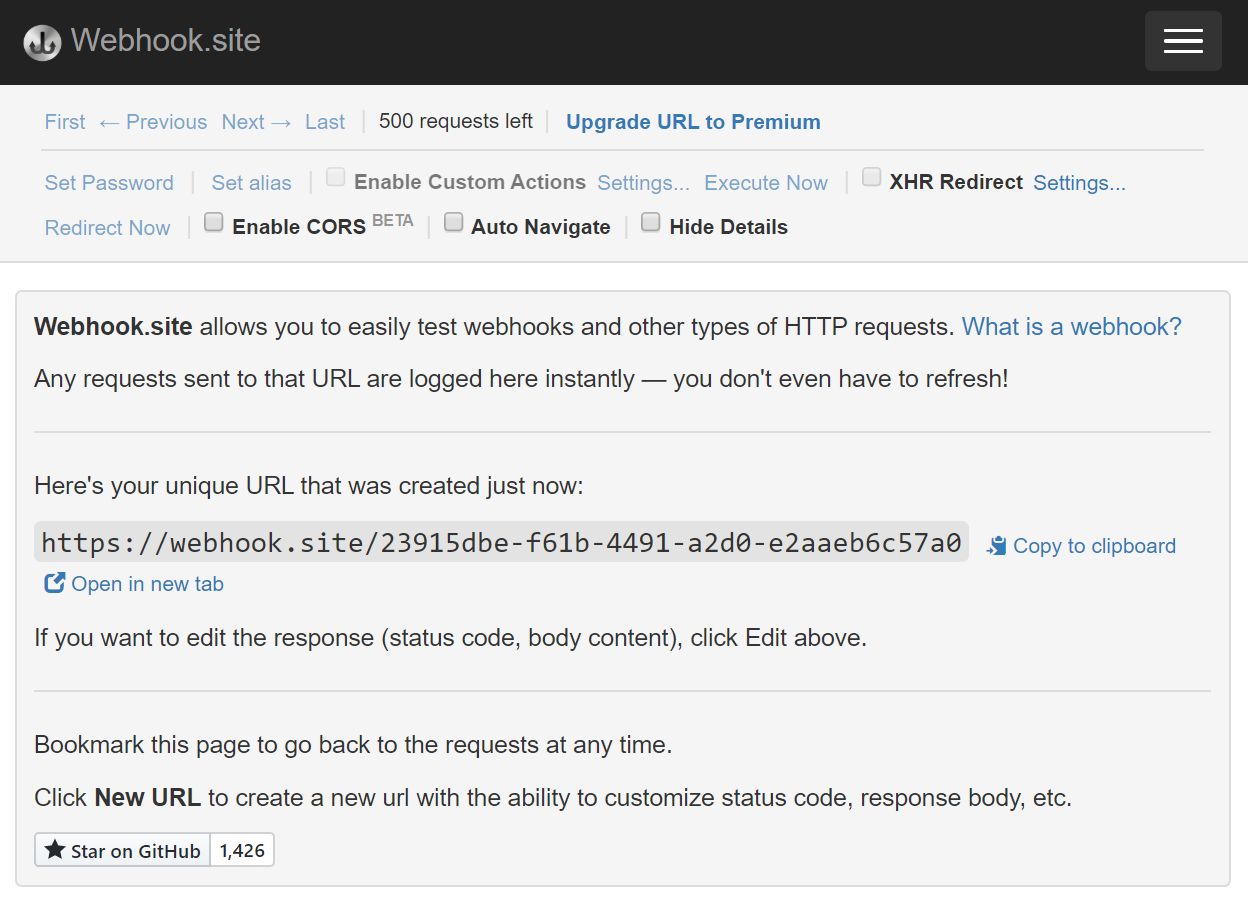This screenshot has width=1248, height=902.
Task: Click Execute Now
Action: click(x=766, y=183)
